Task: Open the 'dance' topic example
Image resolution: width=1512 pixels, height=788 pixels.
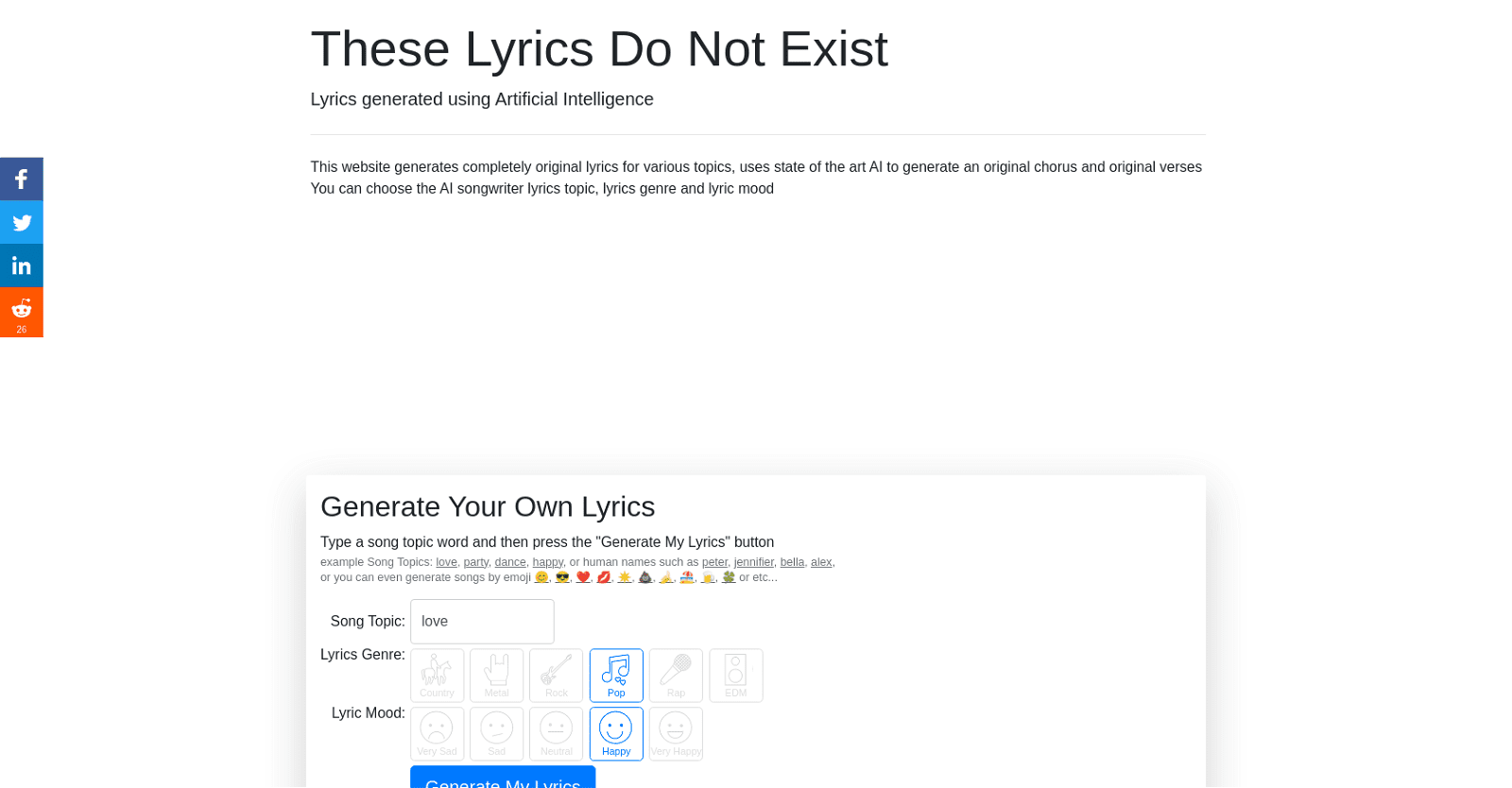Action: 510,561
